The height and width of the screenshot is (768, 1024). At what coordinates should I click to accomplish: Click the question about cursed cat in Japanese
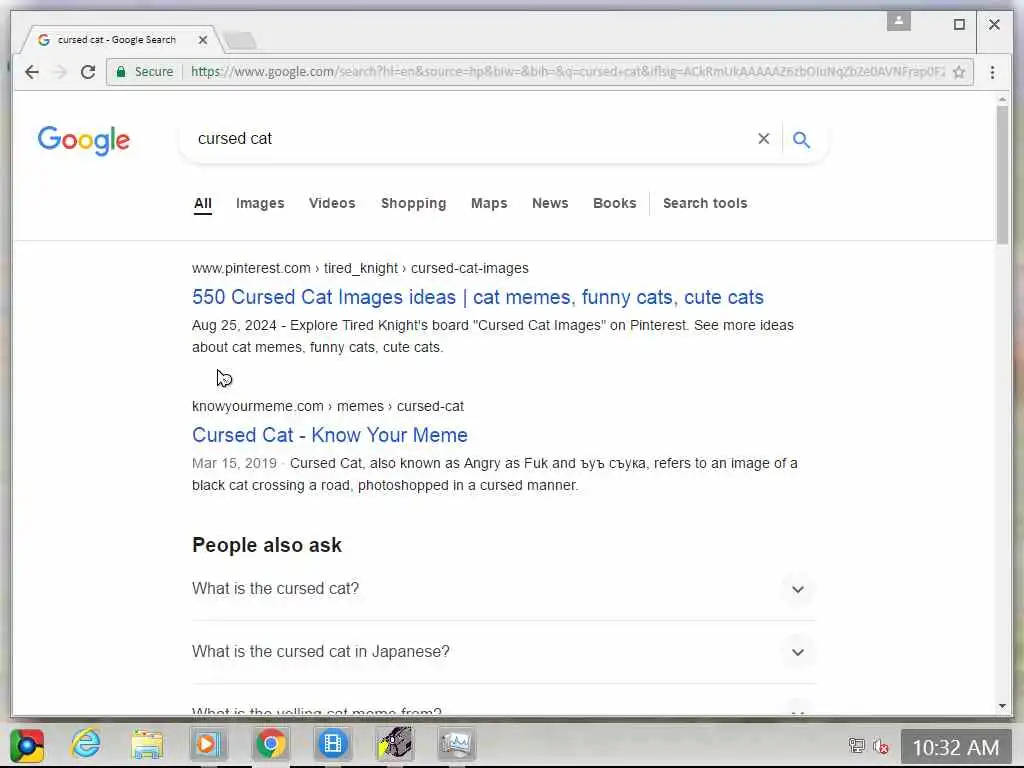pos(321,652)
